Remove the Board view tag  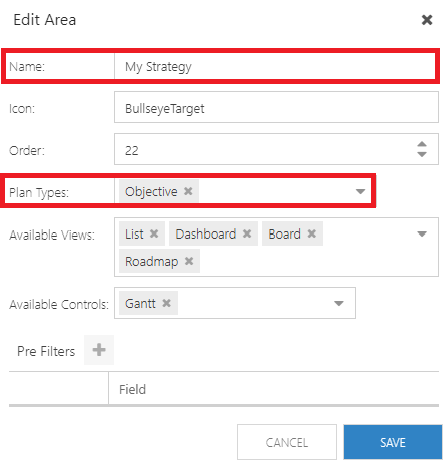(311, 234)
